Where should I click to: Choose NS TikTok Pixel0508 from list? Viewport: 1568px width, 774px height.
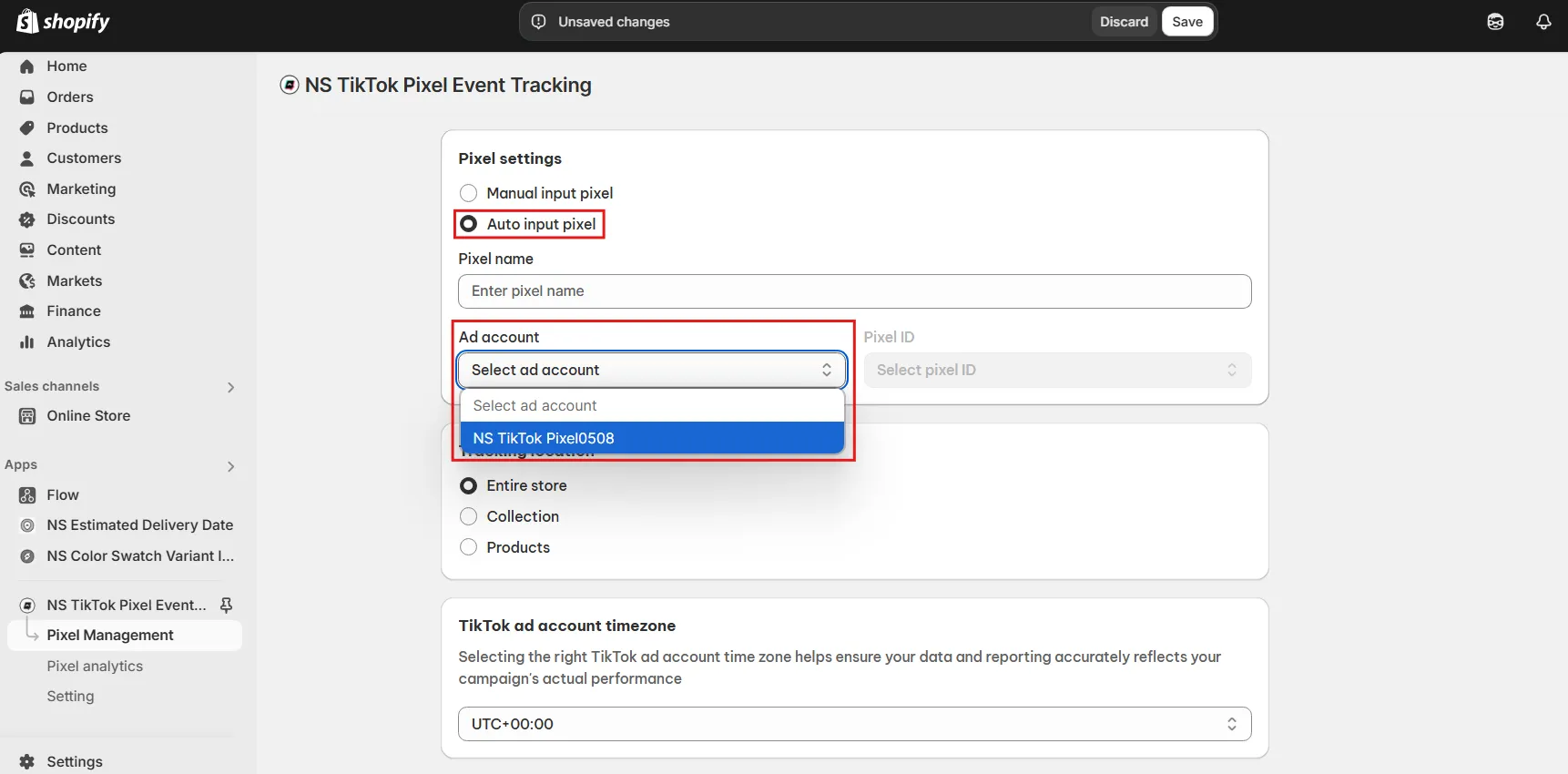pyautogui.click(x=652, y=438)
